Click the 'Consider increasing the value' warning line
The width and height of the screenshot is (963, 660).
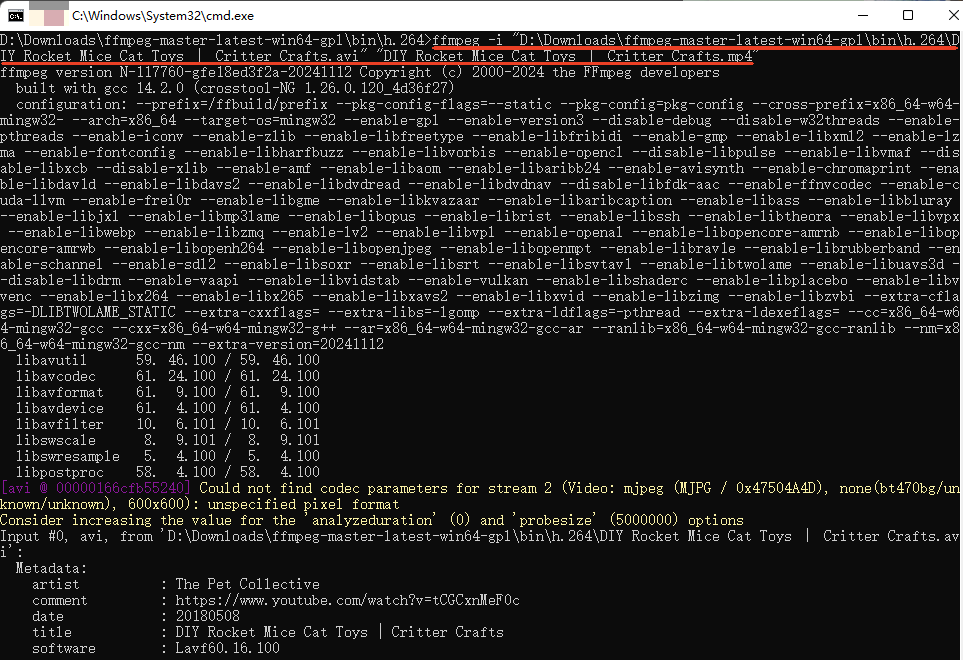371,520
